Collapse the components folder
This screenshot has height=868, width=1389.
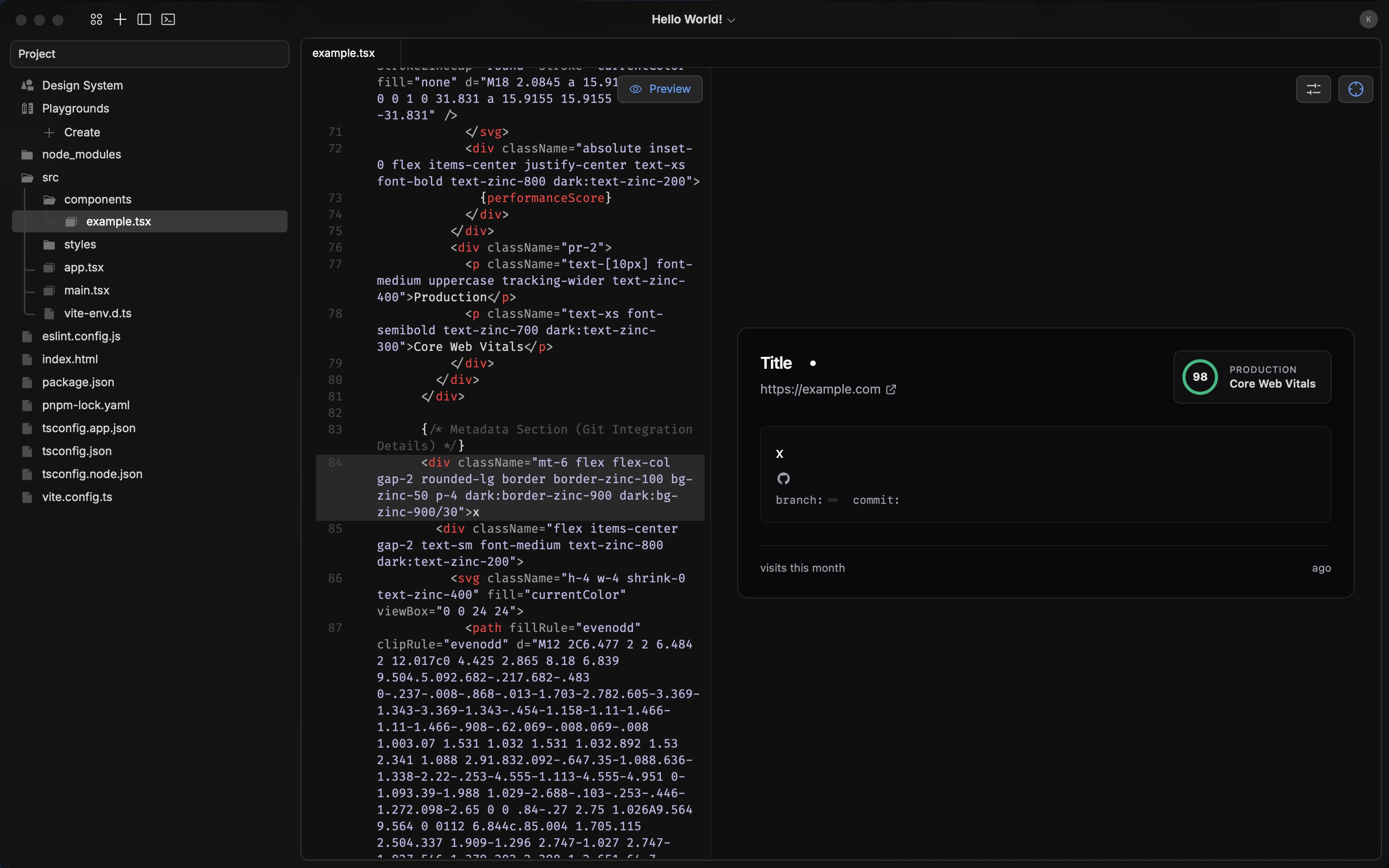tap(97, 199)
